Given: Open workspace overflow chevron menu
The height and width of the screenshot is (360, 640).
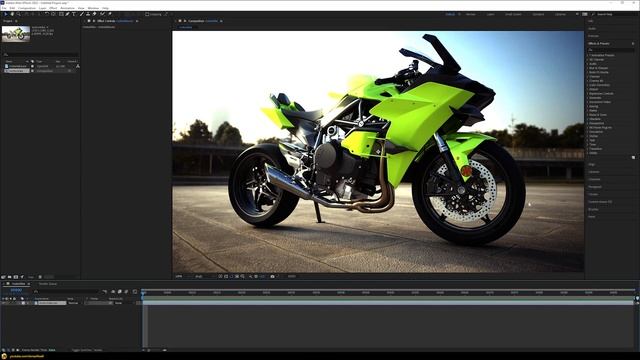Looking at the screenshot, I should pos(577,14).
